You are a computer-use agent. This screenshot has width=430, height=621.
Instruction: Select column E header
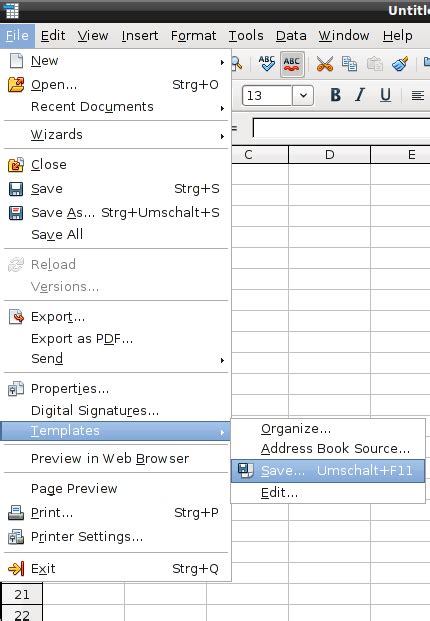[x=401, y=154]
